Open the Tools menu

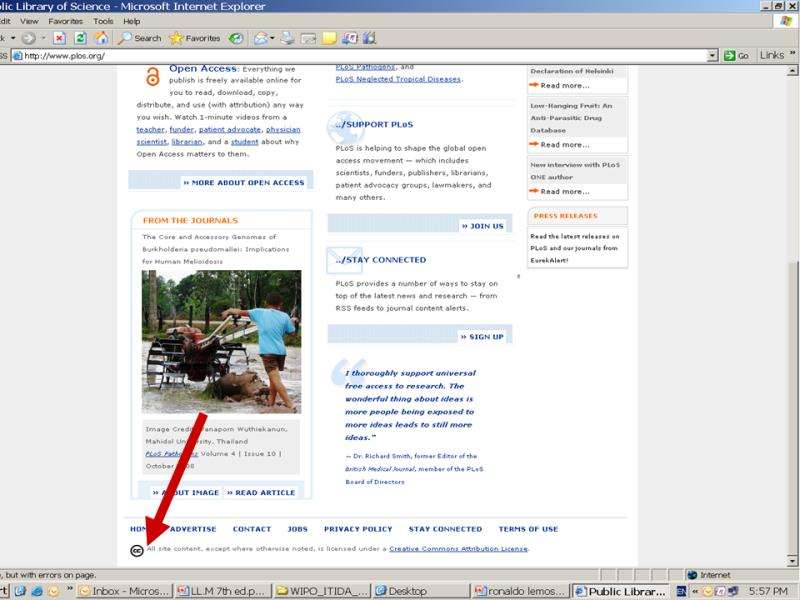(x=103, y=21)
